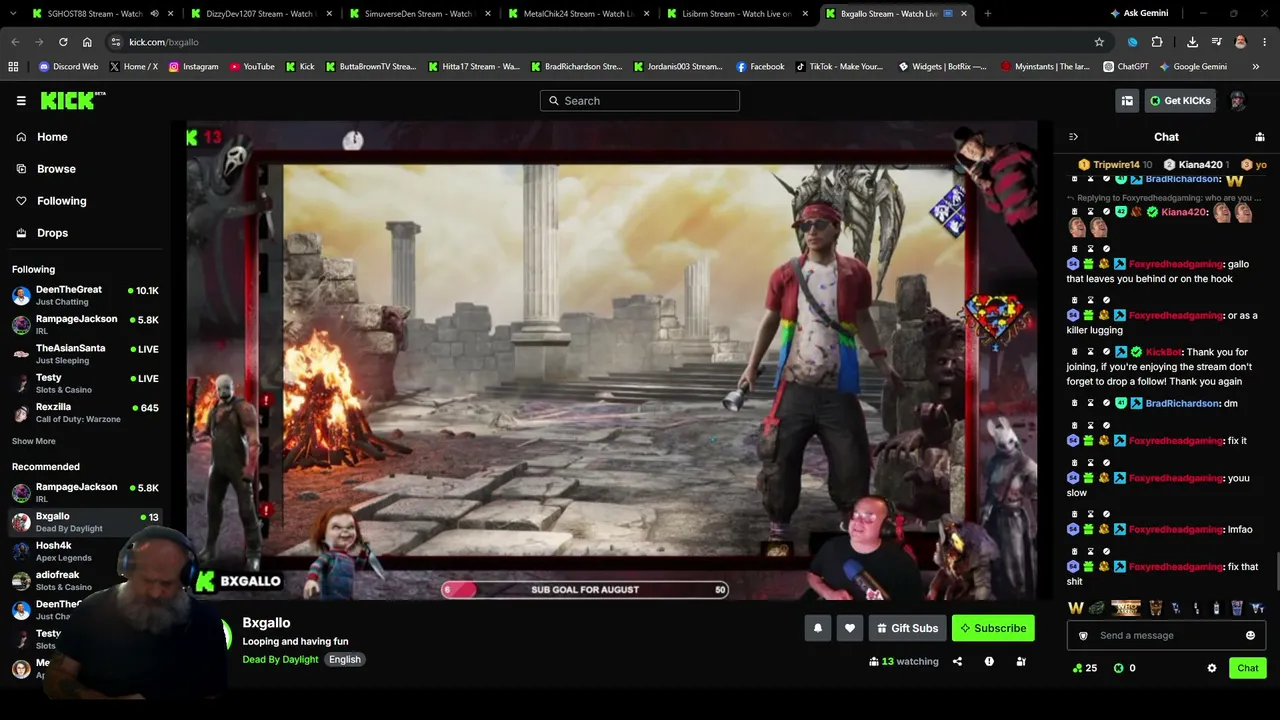
Task: Click the chat identity shield icon
Action: coord(1083,635)
